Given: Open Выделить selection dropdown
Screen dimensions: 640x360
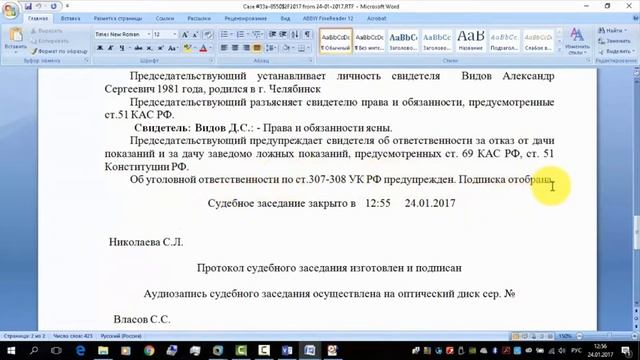Looking at the screenshot, I should 616,51.
